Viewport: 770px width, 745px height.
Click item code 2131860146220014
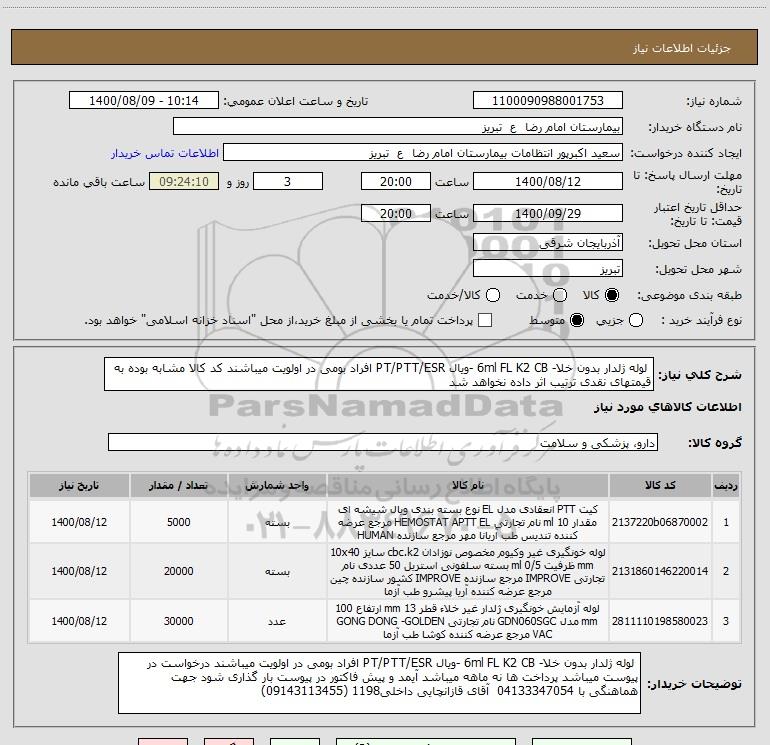point(660,571)
